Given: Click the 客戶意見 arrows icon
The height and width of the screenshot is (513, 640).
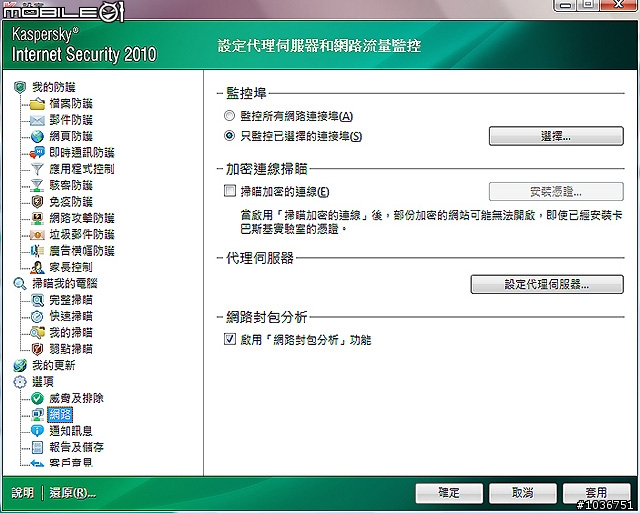Looking at the screenshot, I should pyautogui.click(x=37, y=463).
